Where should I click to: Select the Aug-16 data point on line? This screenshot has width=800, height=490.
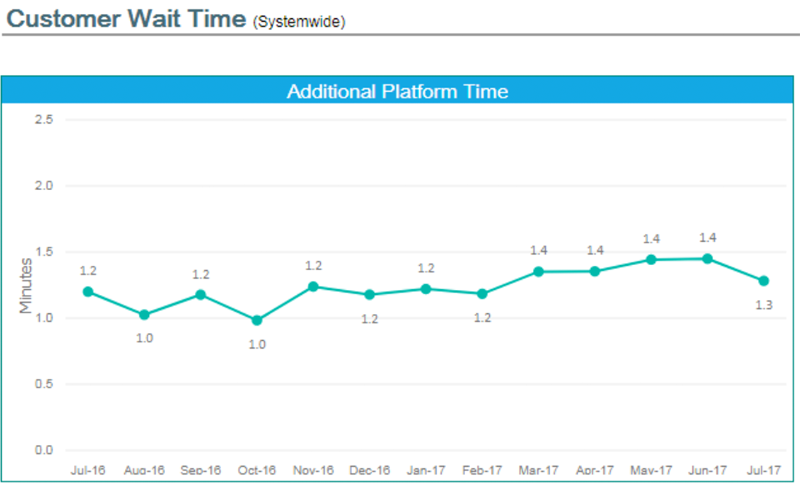click(x=145, y=315)
